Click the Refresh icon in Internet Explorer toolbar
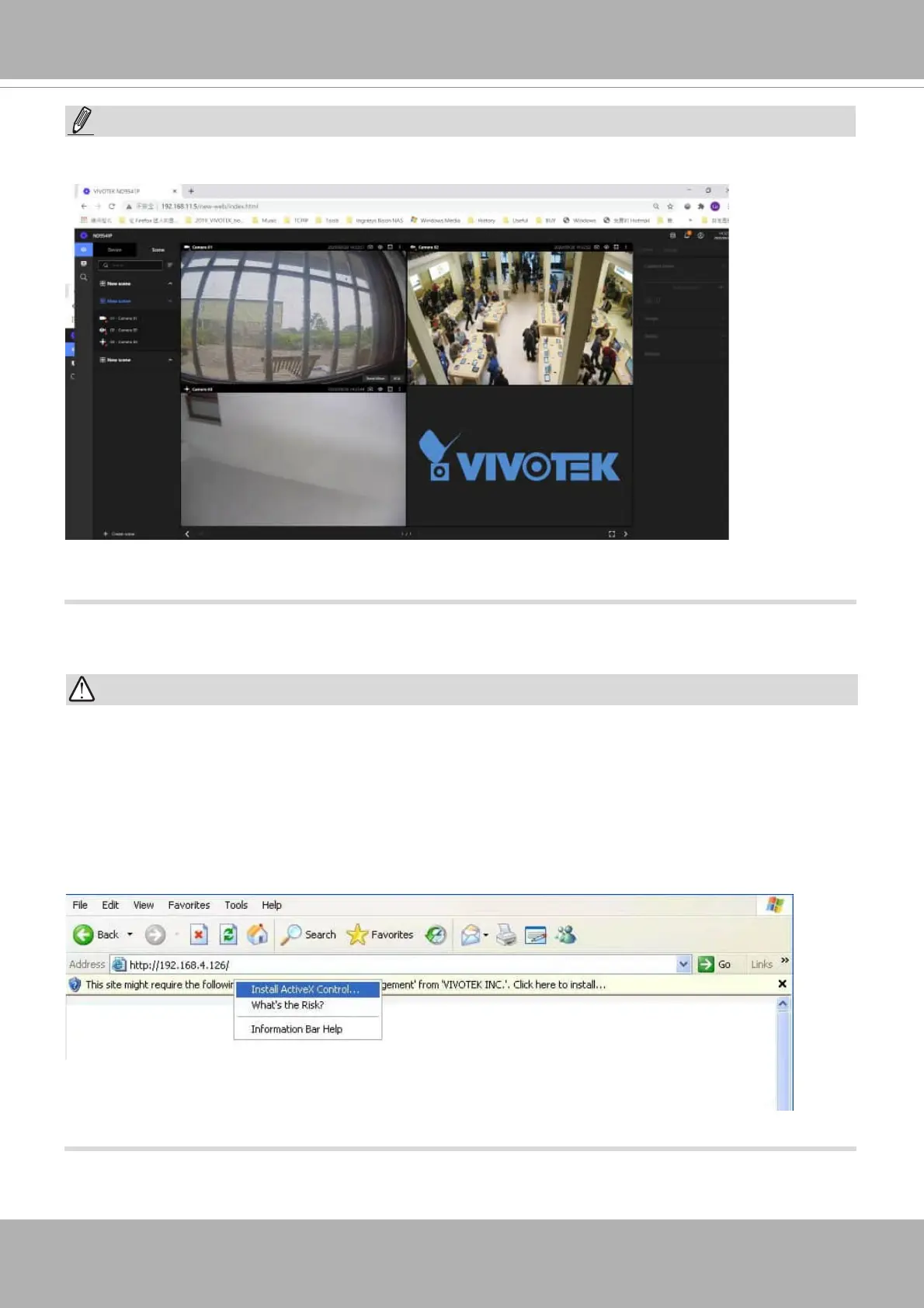 point(228,934)
